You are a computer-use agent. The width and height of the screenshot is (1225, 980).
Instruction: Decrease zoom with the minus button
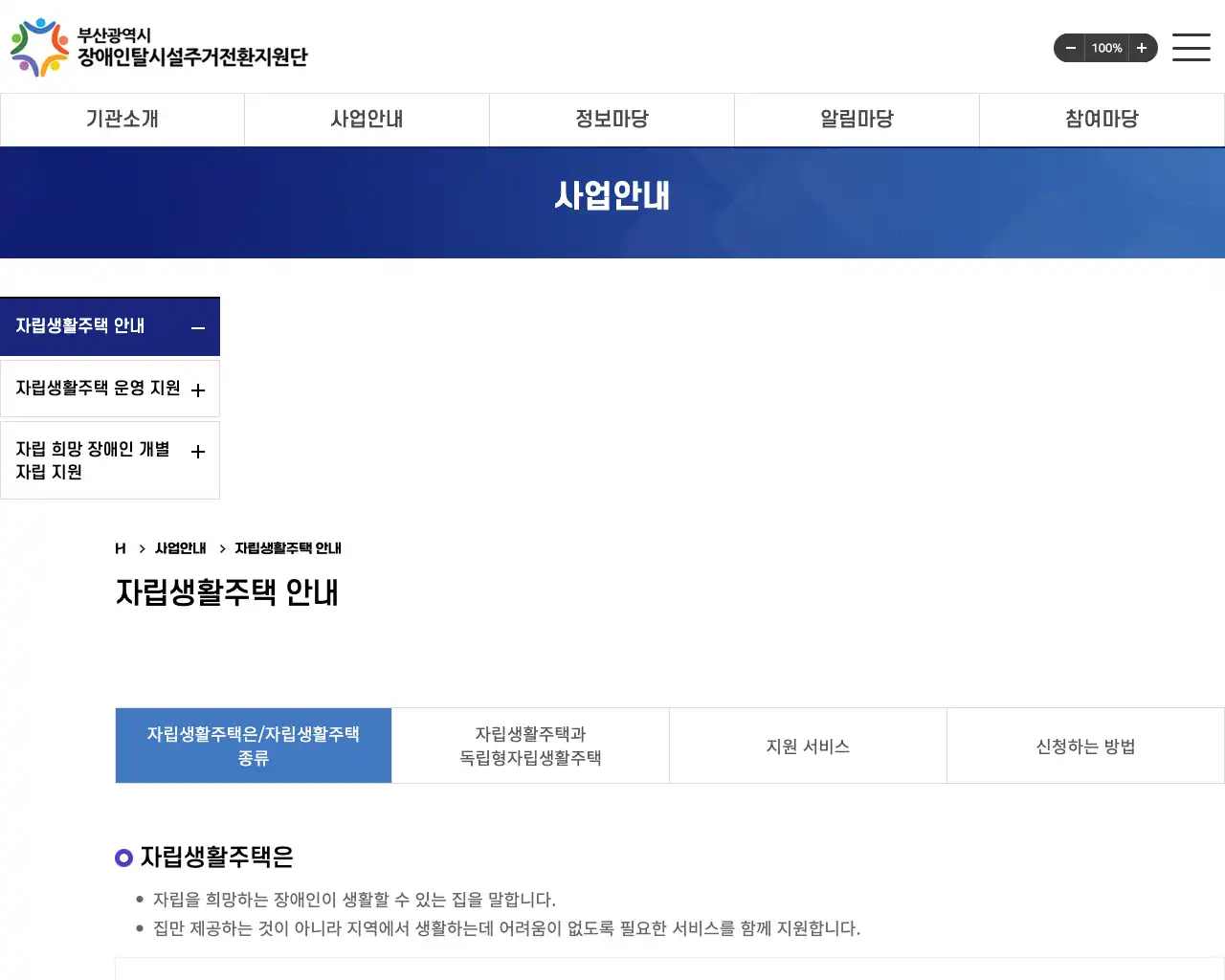coord(1070,48)
